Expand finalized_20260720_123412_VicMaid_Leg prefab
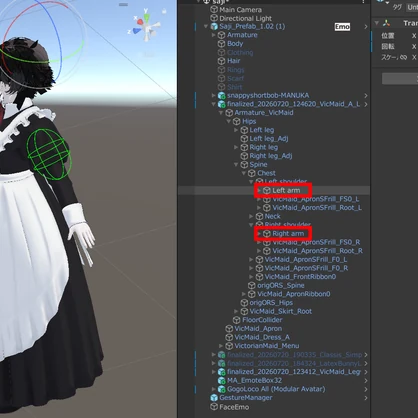This screenshot has height=418, width=418. [214, 372]
